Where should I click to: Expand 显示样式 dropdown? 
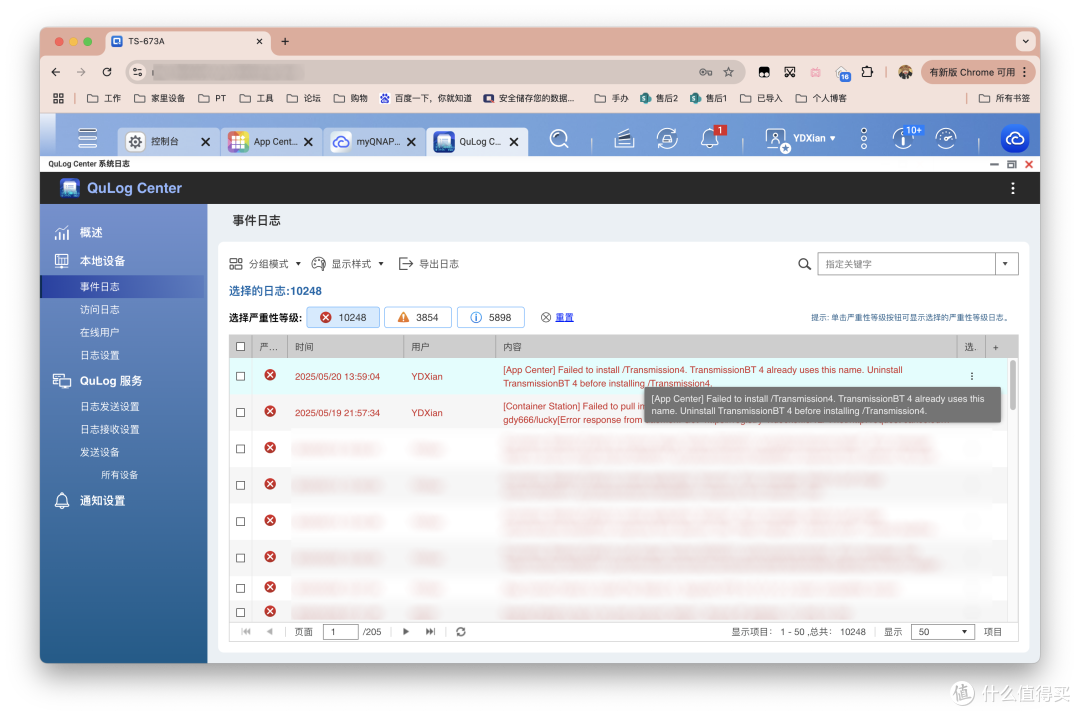coord(348,264)
